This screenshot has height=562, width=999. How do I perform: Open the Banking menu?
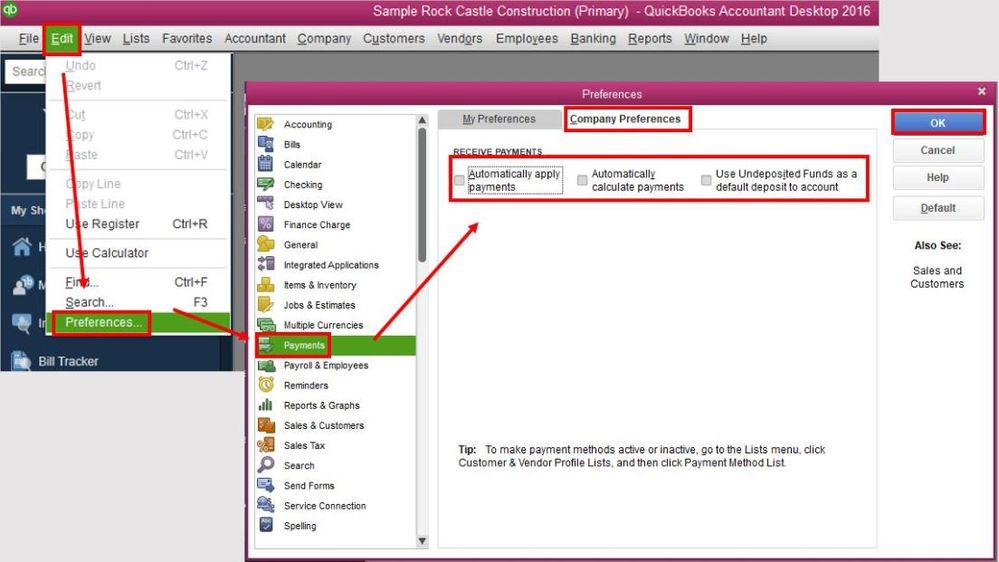coord(593,39)
